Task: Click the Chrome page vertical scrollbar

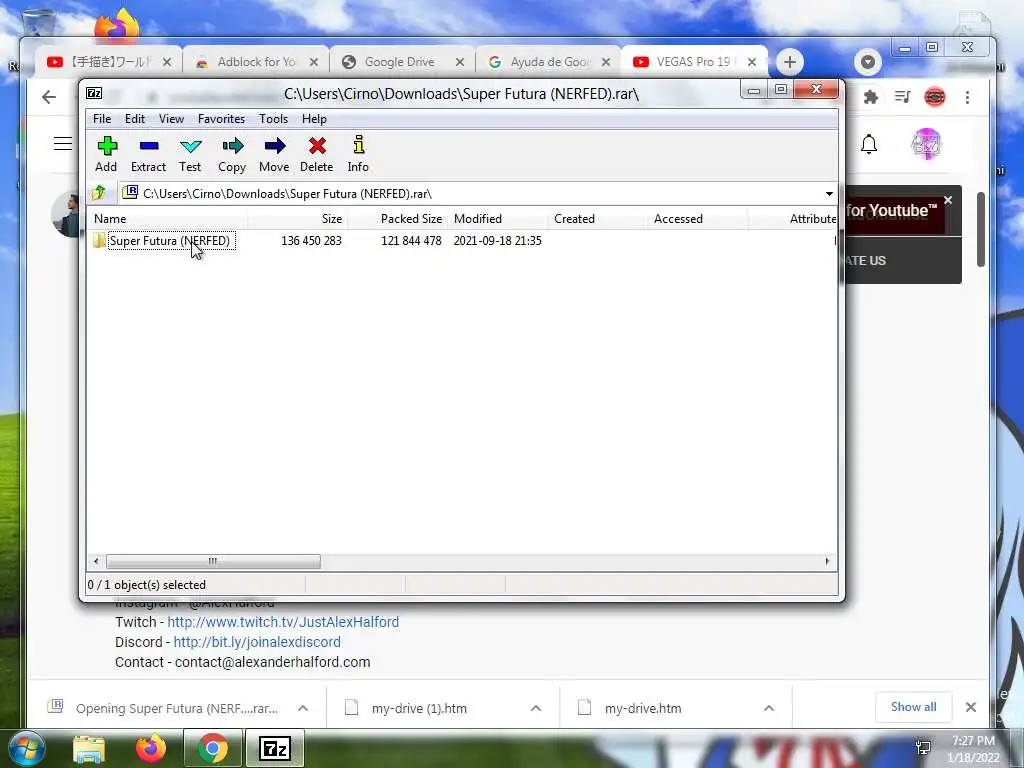Action: coord(981,229)
